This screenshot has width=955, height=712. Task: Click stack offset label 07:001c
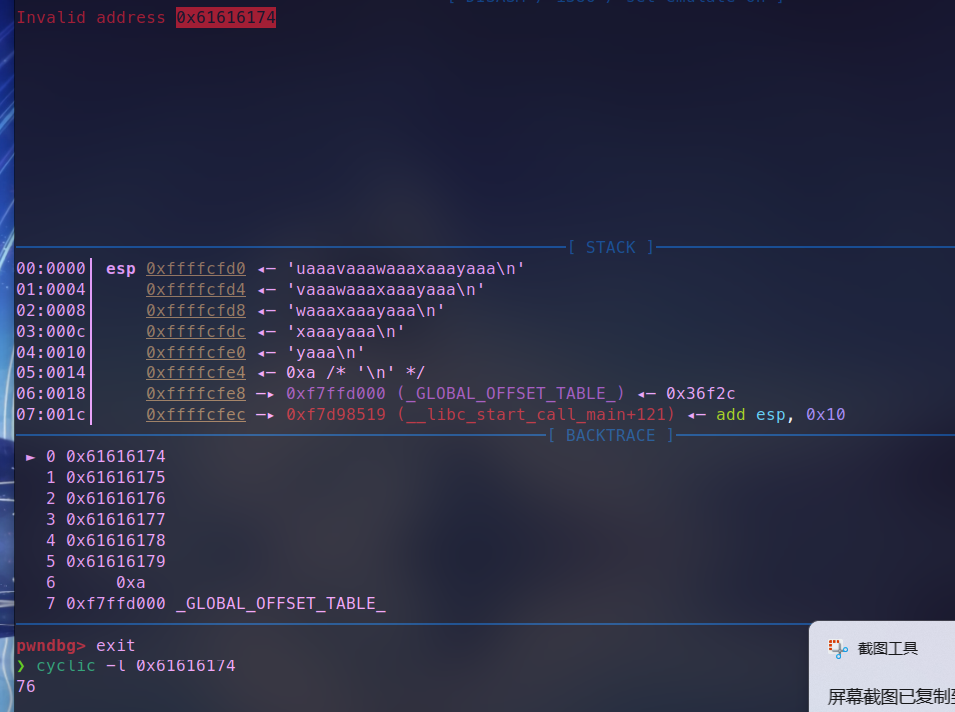[51, 415]
